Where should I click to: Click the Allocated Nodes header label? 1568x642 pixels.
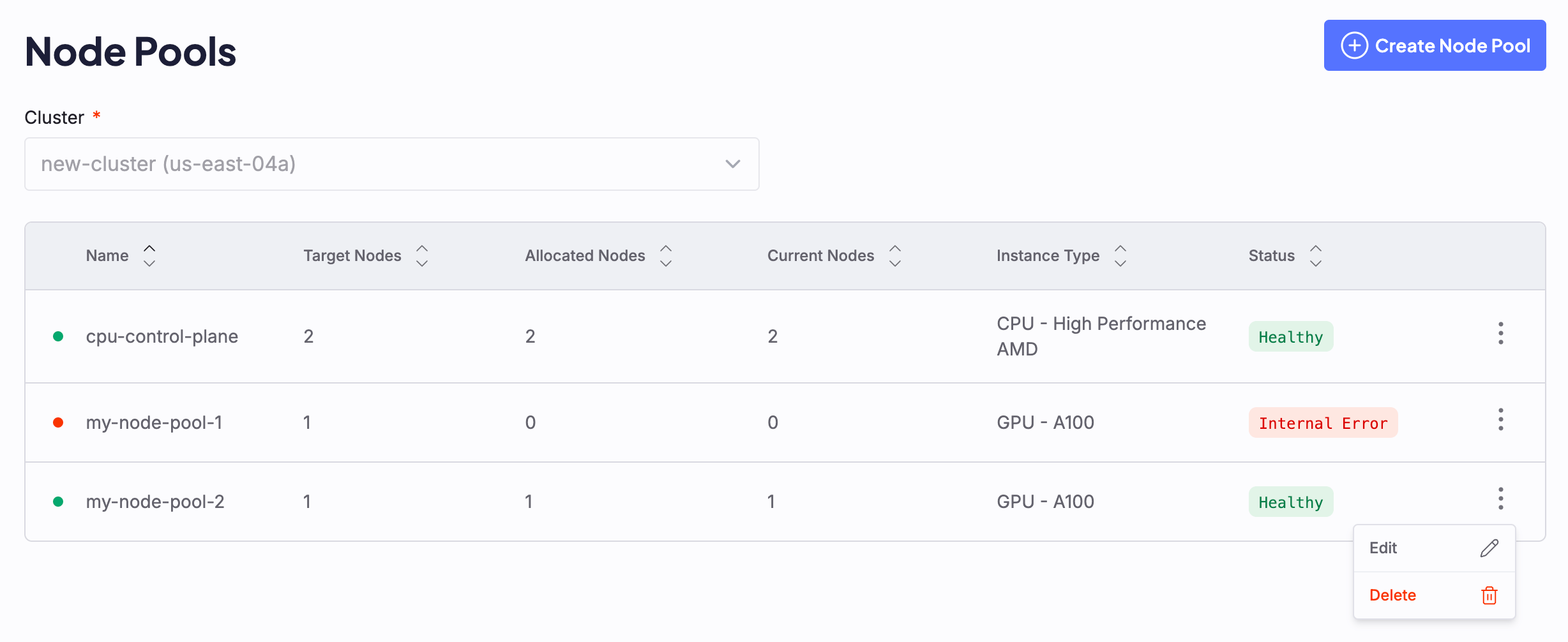point(585,256)
